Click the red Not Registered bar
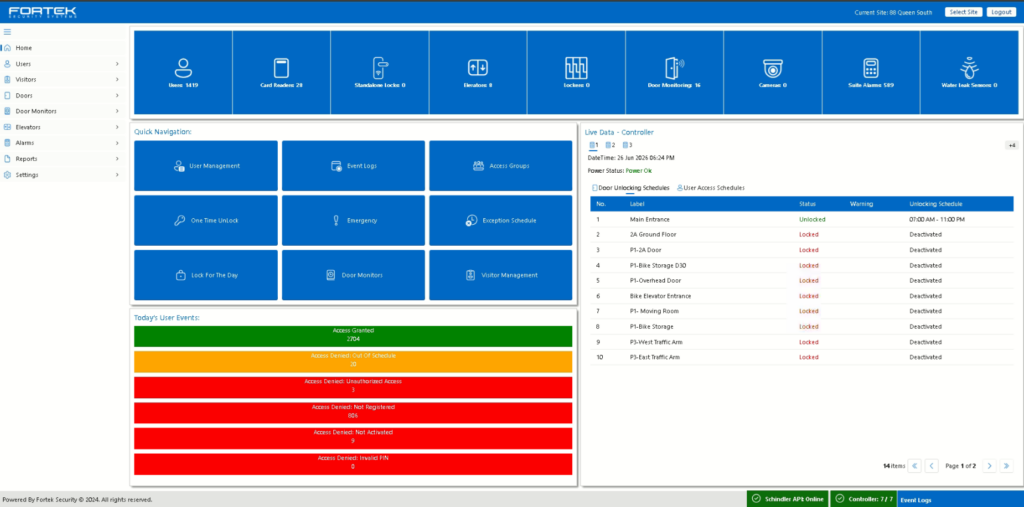 (x=353, y=413)
